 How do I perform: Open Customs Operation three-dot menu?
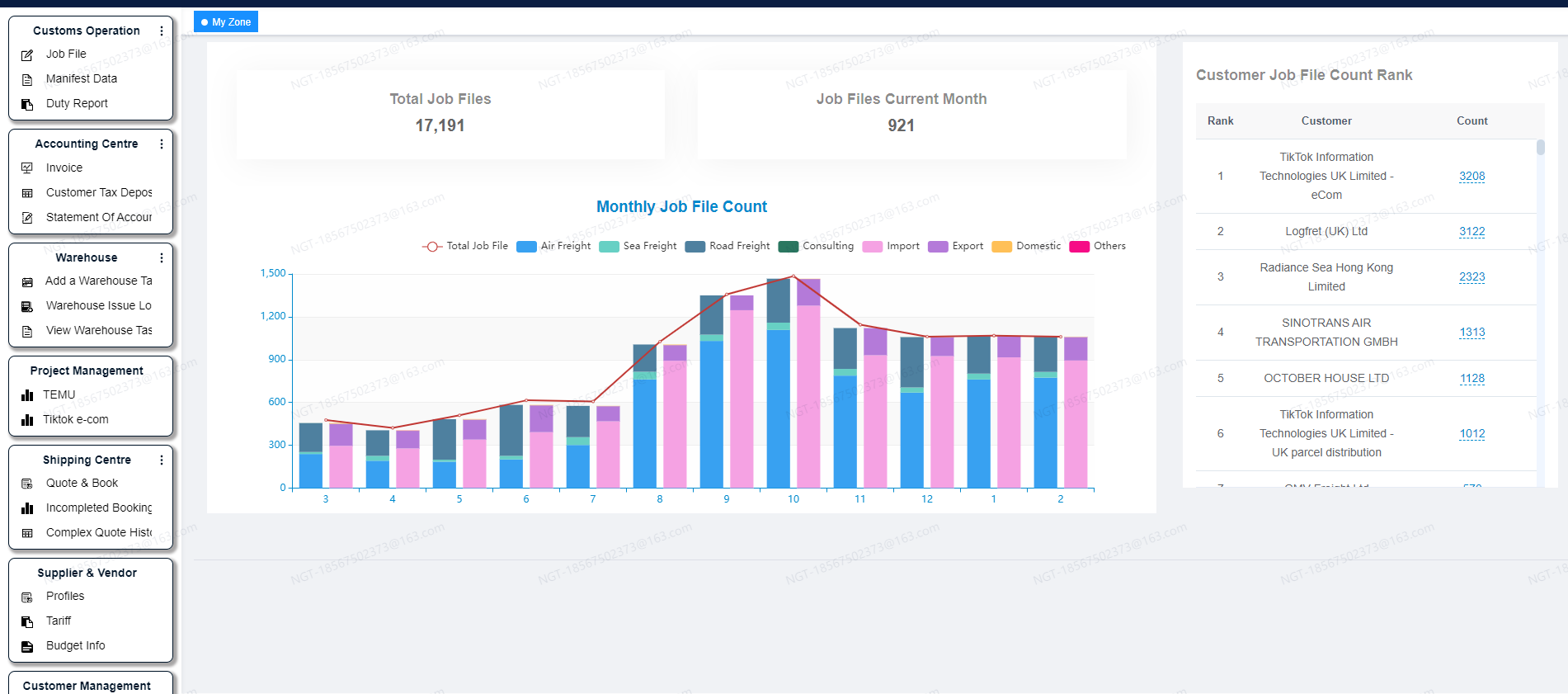coord(162,31)
